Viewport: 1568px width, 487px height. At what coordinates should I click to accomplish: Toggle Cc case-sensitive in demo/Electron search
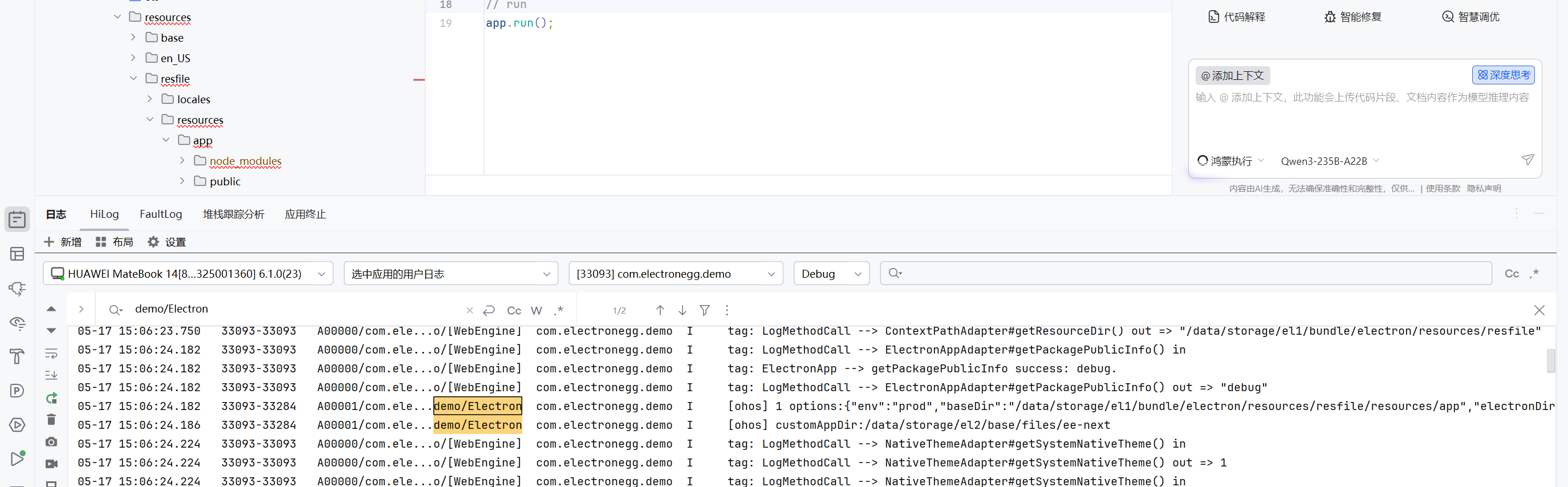(x=514, y=310)
